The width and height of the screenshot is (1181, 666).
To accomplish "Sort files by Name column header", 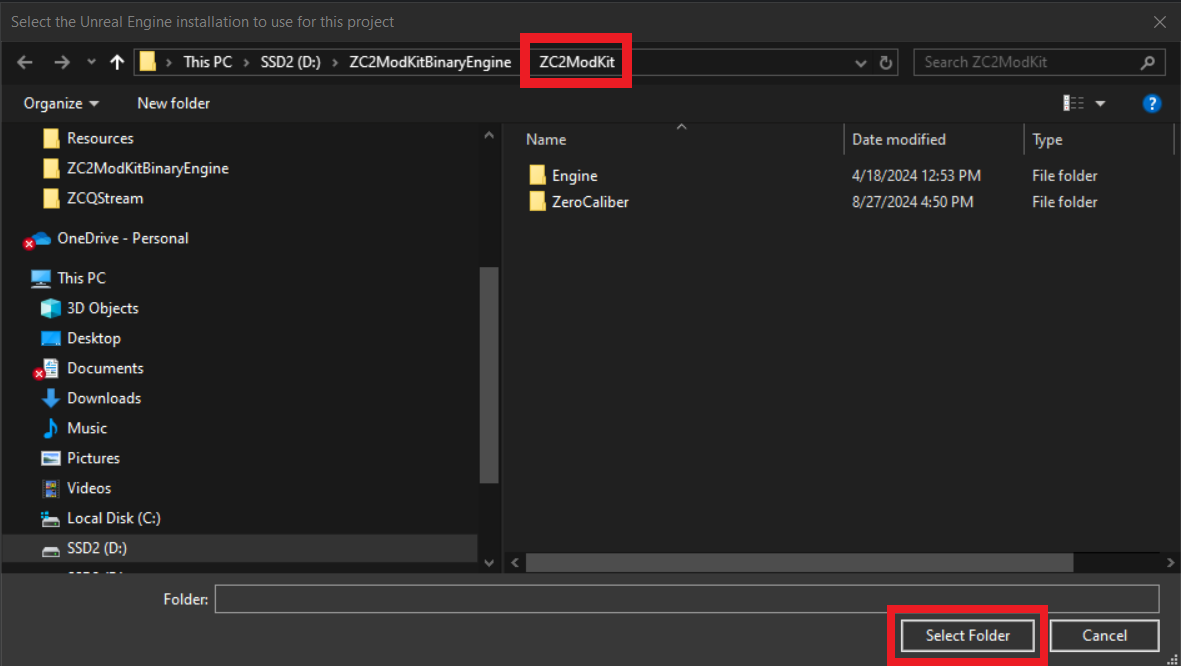I will pos(546,140).
